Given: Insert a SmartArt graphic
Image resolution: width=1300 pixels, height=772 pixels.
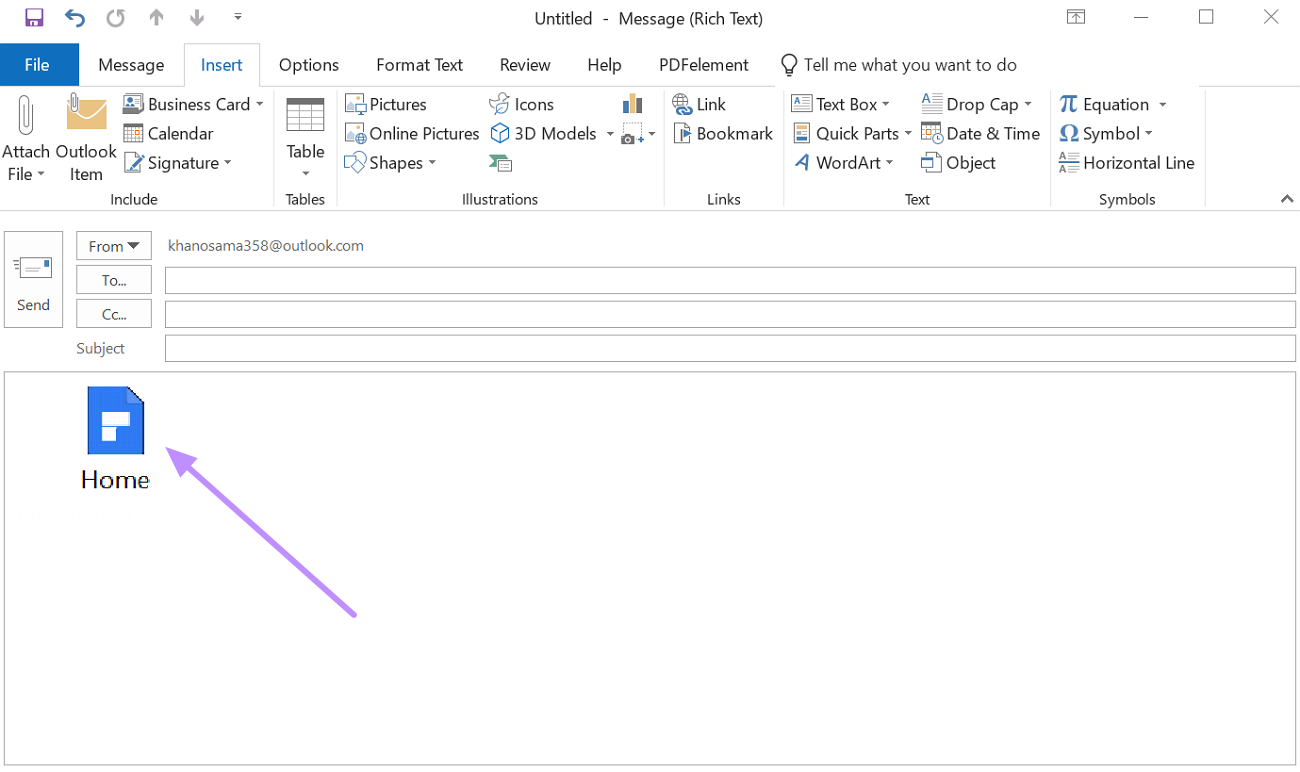Looking at the screenshot, I should click(x=501, y=163).
